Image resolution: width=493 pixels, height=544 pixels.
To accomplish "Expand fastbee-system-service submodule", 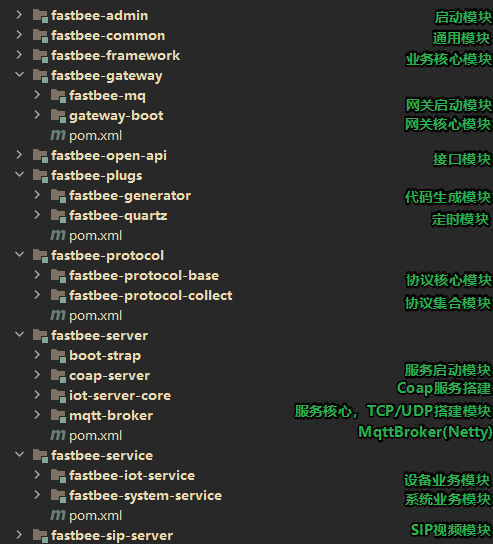I will tap(37, 495).
